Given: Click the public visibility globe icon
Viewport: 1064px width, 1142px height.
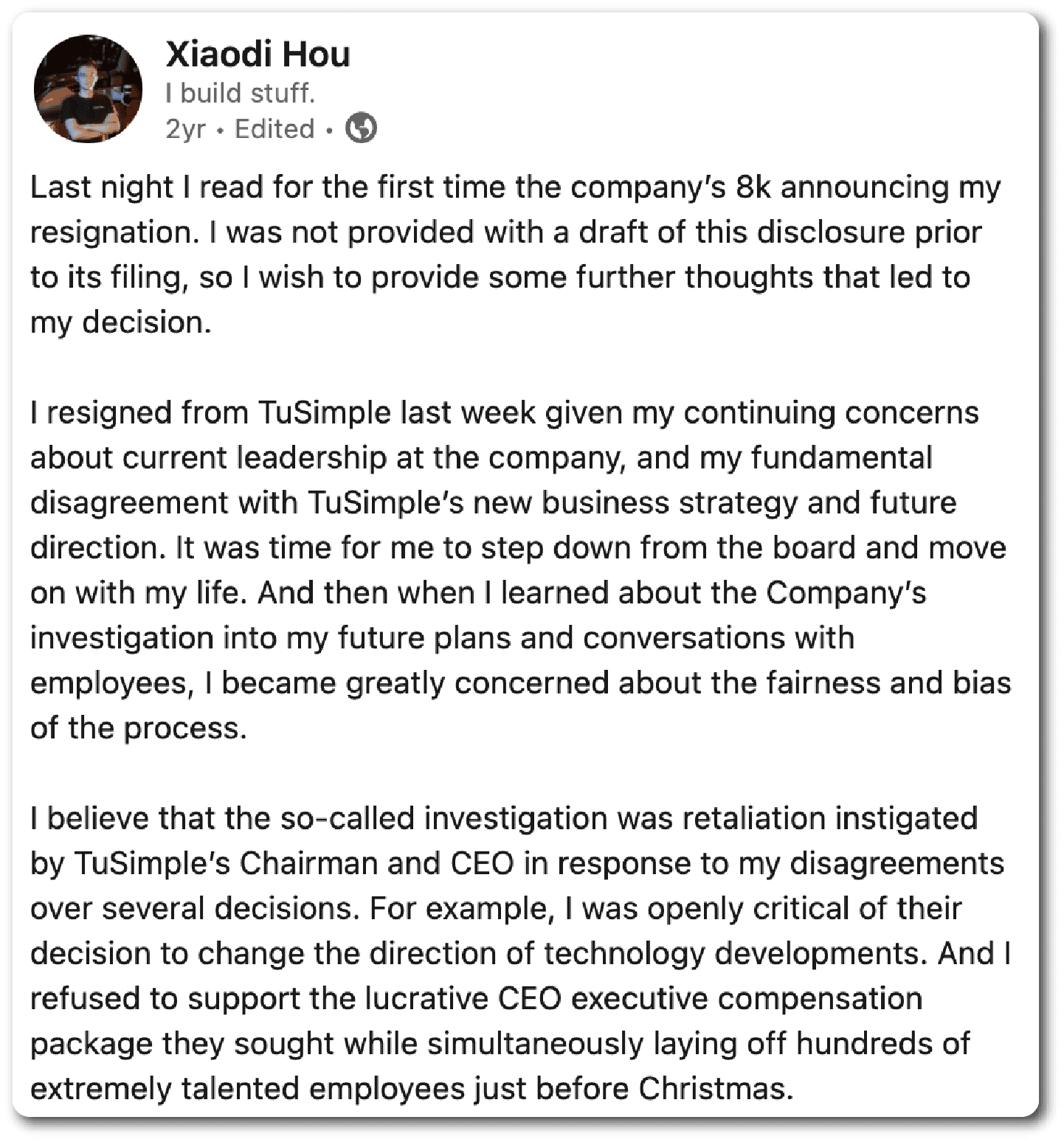Looking at the screenshot, I should click(x=362, y=129).
